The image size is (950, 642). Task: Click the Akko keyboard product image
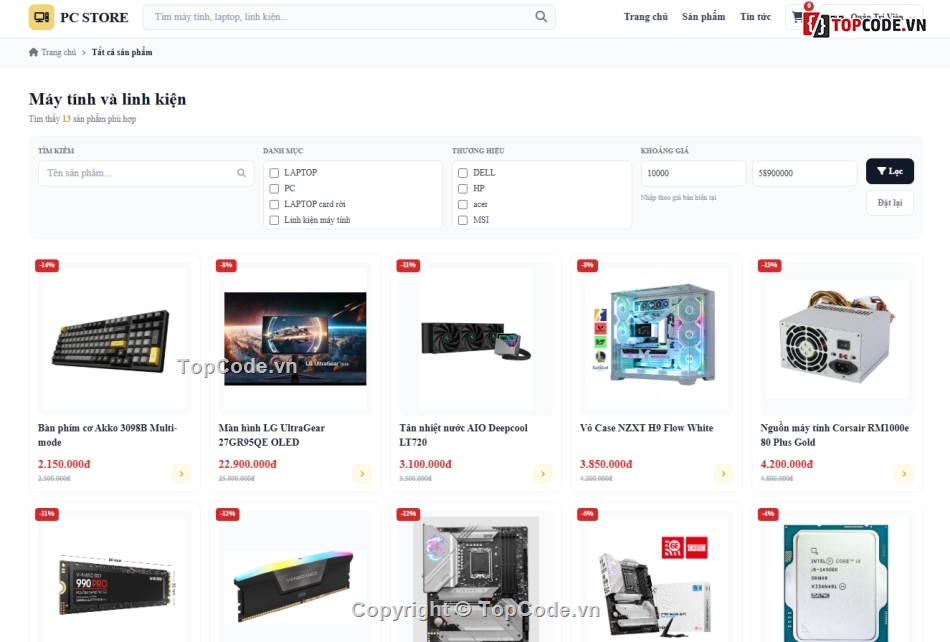point(114,339)
